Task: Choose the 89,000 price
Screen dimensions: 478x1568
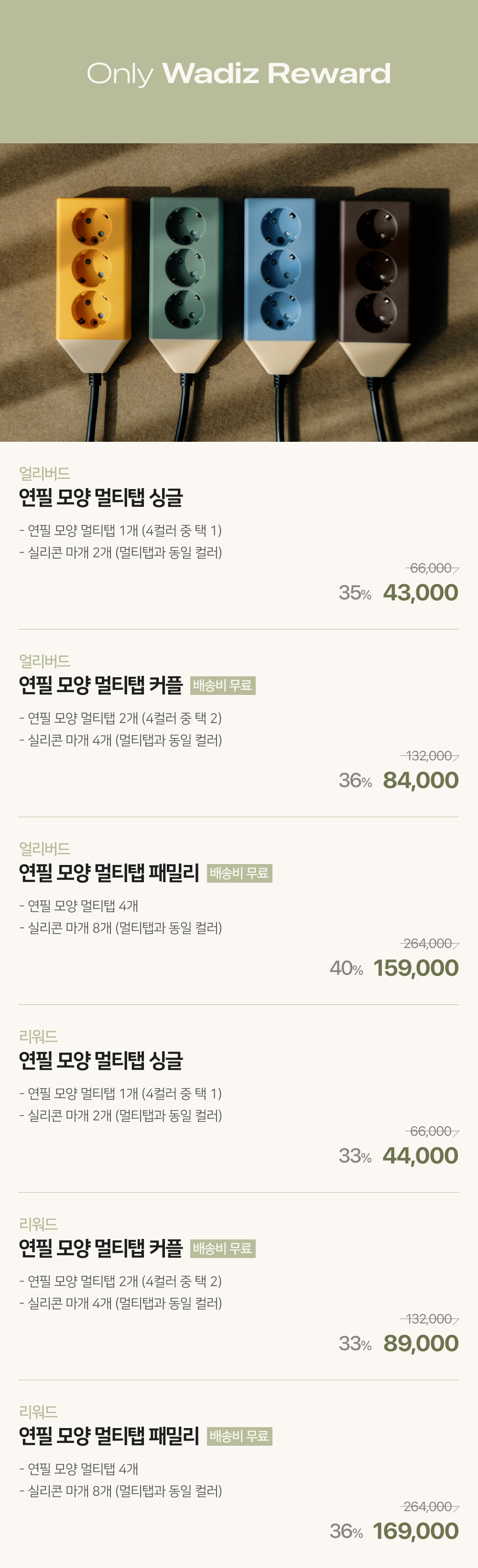Action: 420,1343
